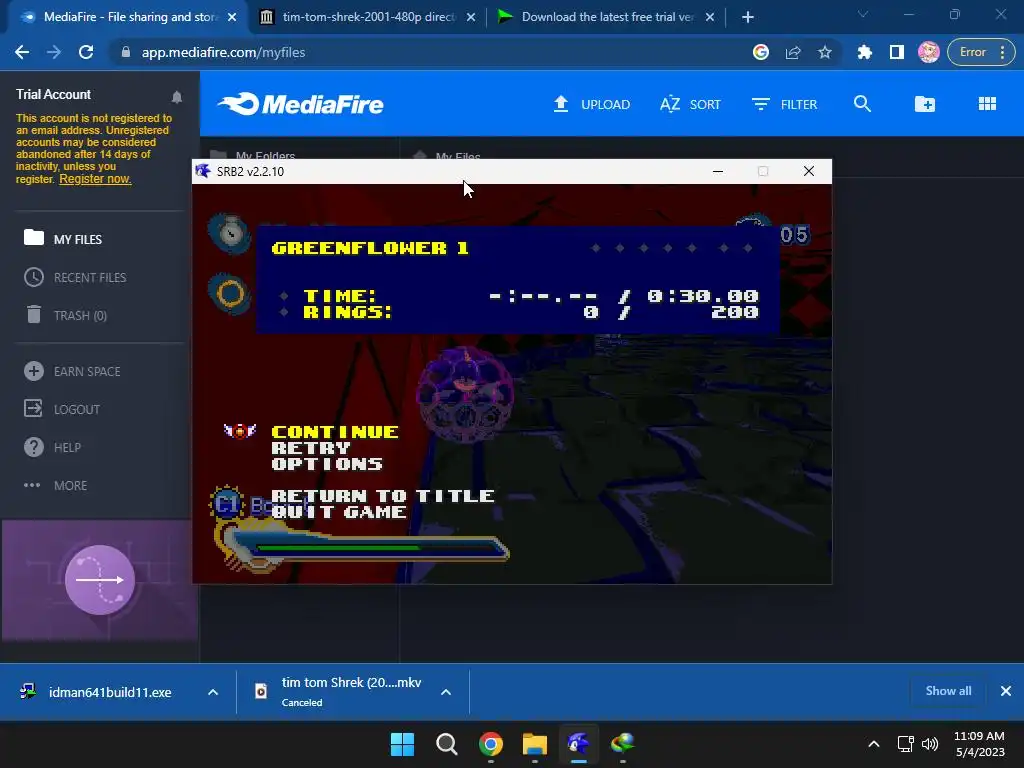
Task: Select Quit Game in SRB2 menu
Action: pyautogui.click(x=339, y=512)
